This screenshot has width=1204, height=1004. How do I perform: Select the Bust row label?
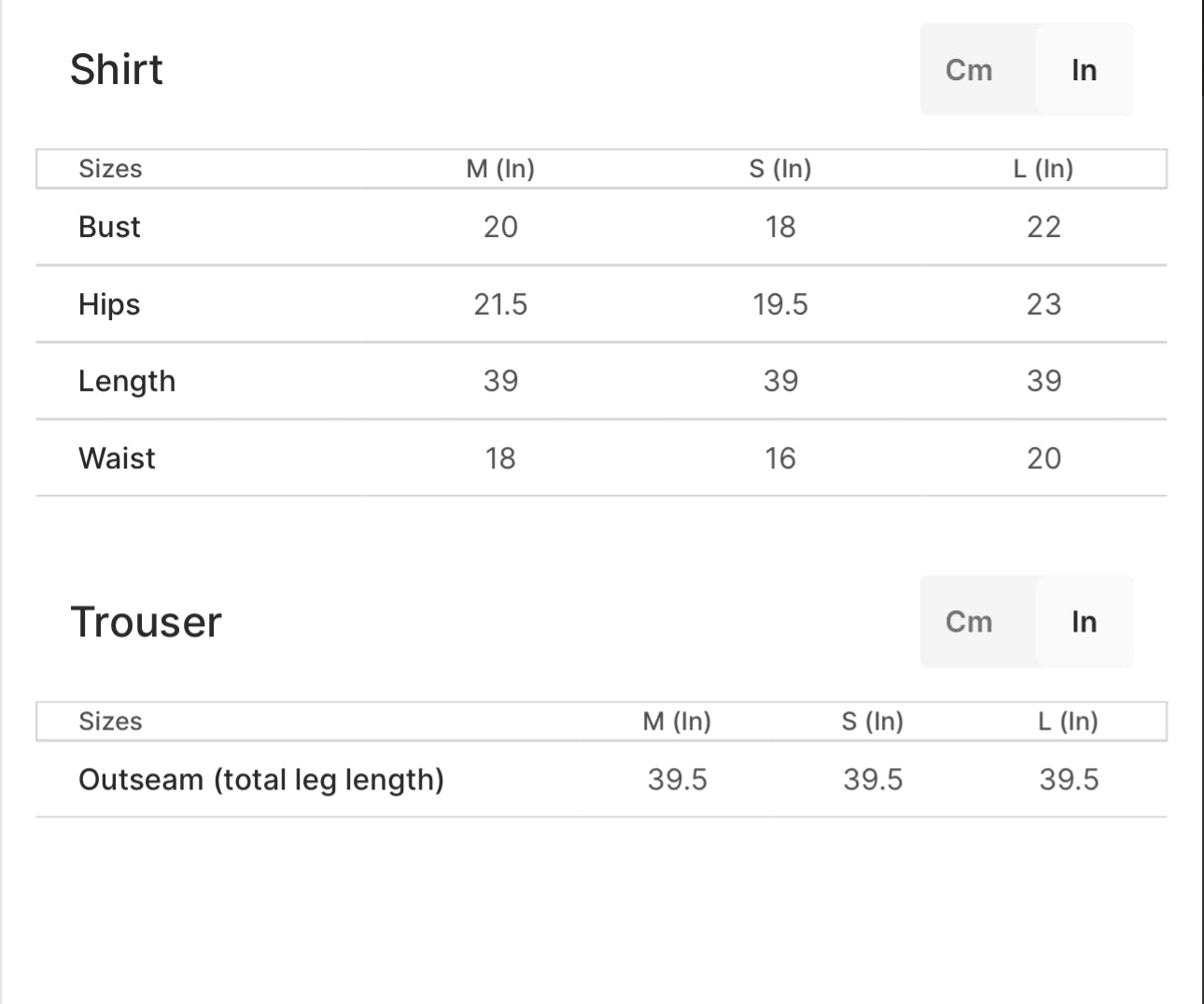coord(109,227)
